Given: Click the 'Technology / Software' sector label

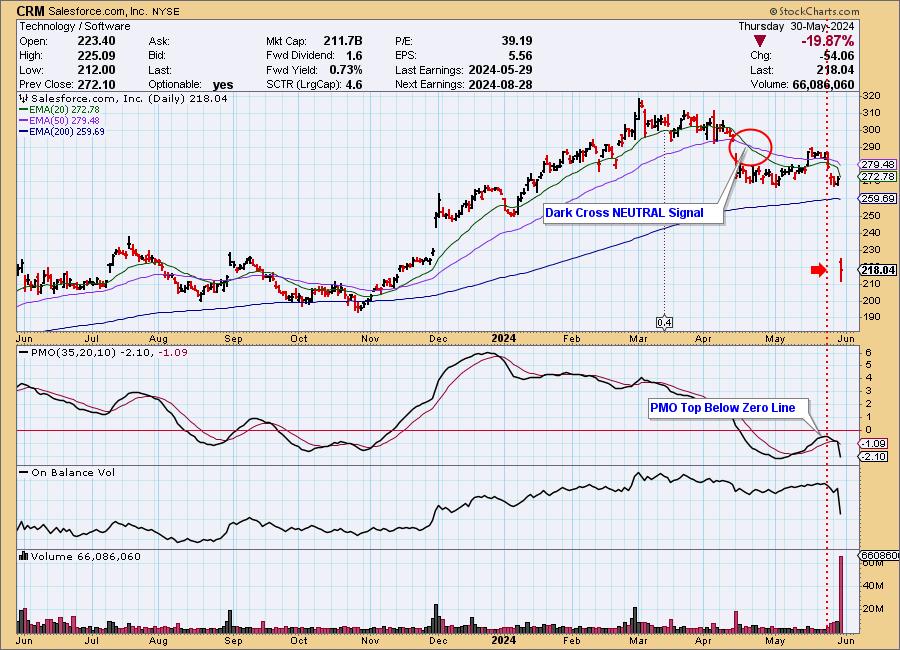Looking at the screenshot, I should click(75, 26).
